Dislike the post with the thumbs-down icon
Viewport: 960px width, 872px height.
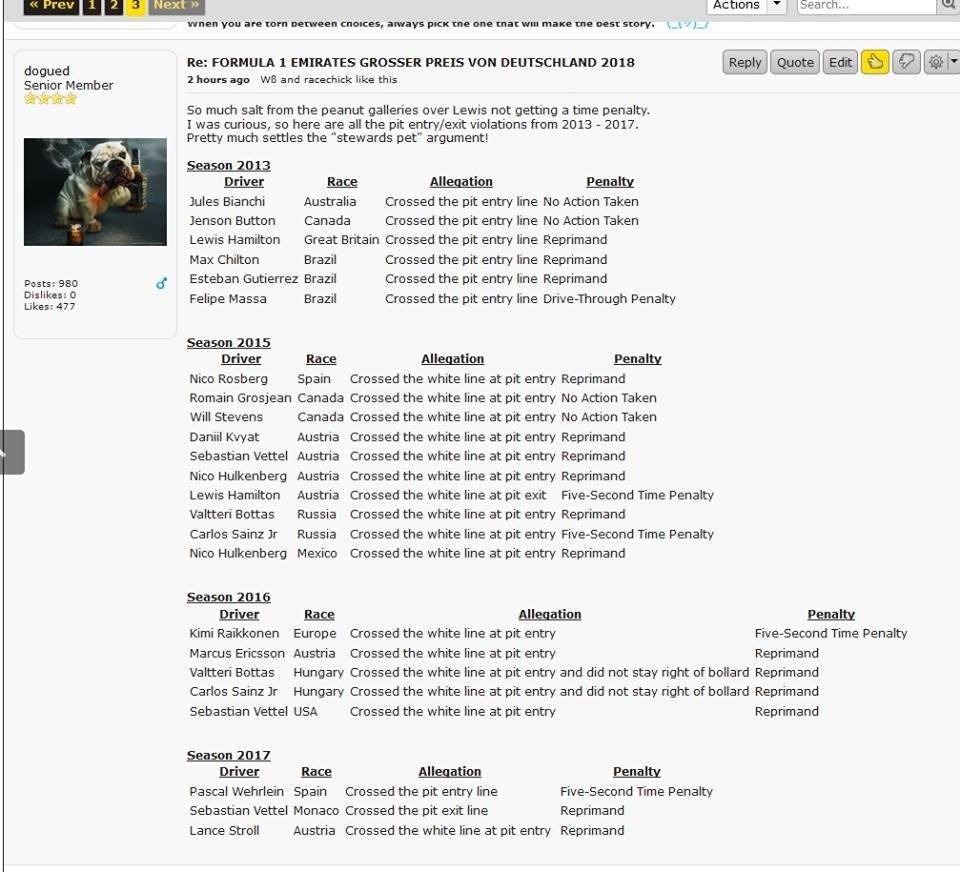click(x=906, y=62)
